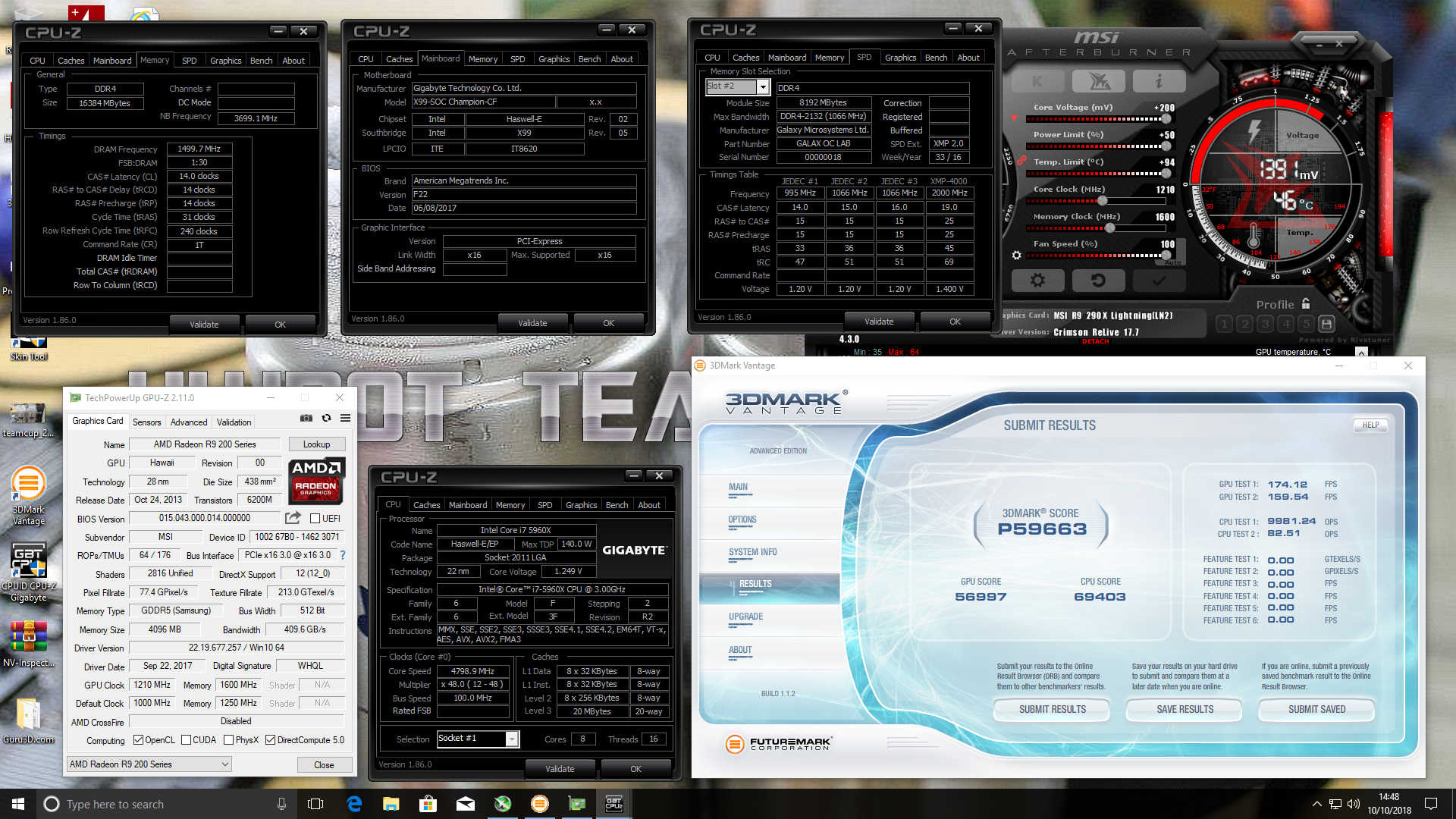Screen dimensions: 1456x819
Task: Click the up arrow beside the GPU temperature graph
Action: pos(1361,353)
